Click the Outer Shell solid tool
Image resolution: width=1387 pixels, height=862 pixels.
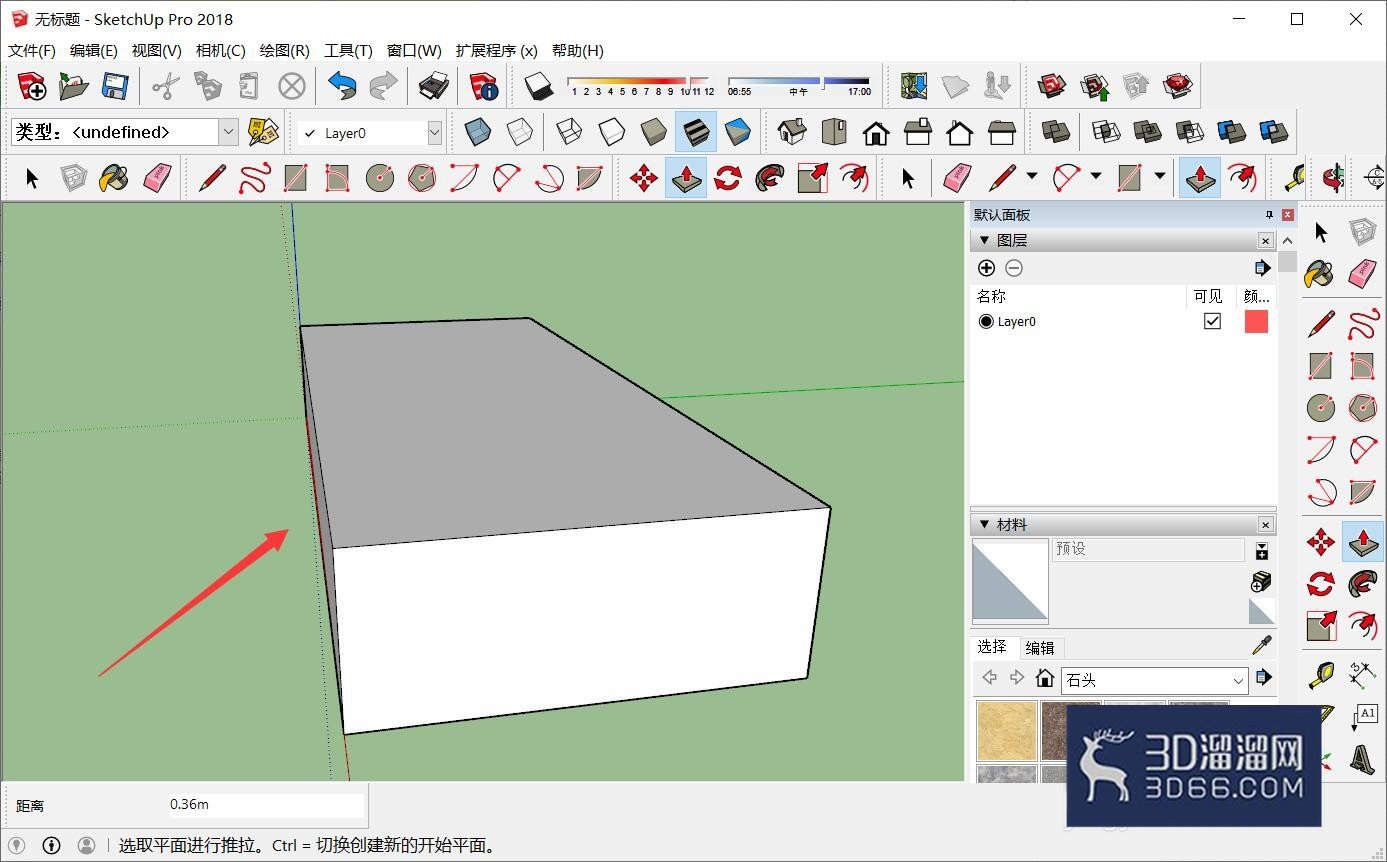coord(1055,132)
